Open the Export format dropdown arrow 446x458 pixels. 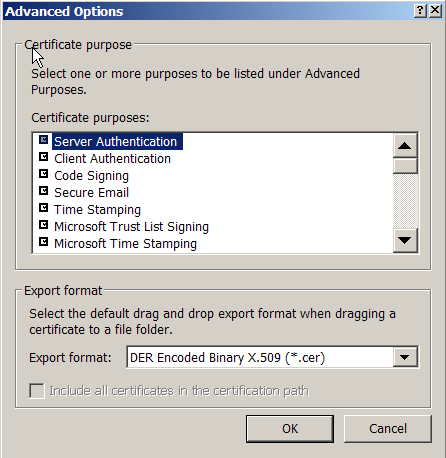pos(405,357)
